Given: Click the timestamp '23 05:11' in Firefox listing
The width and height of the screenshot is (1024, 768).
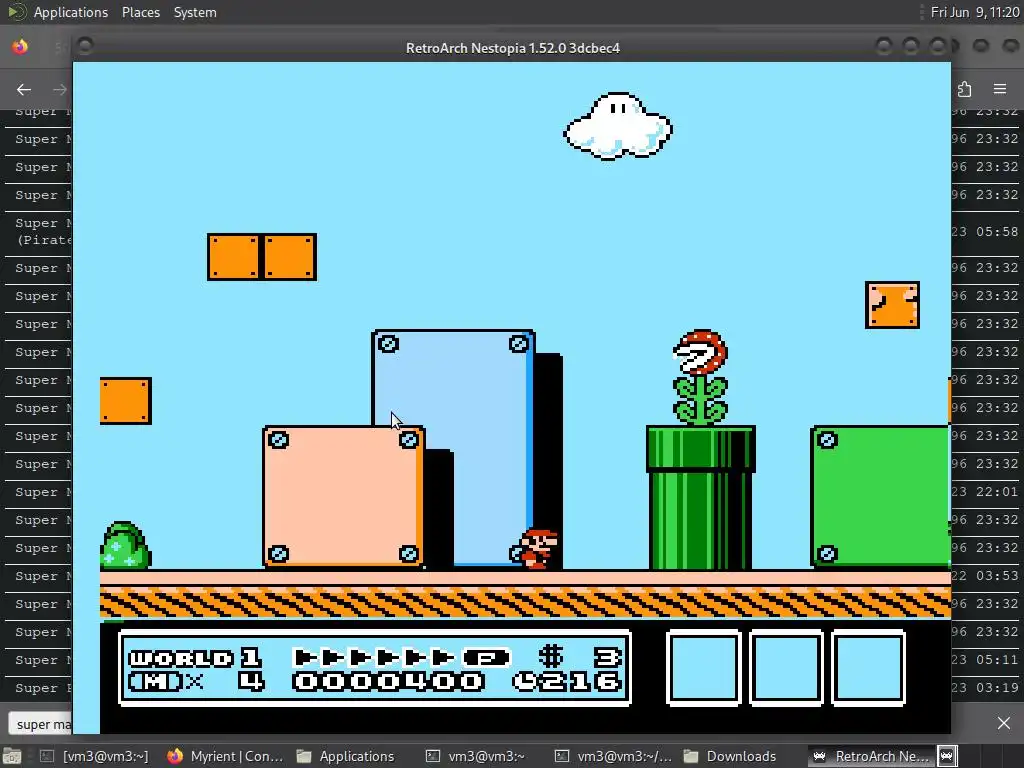Looking at the screenshot, I should click(x=985, y=660).
